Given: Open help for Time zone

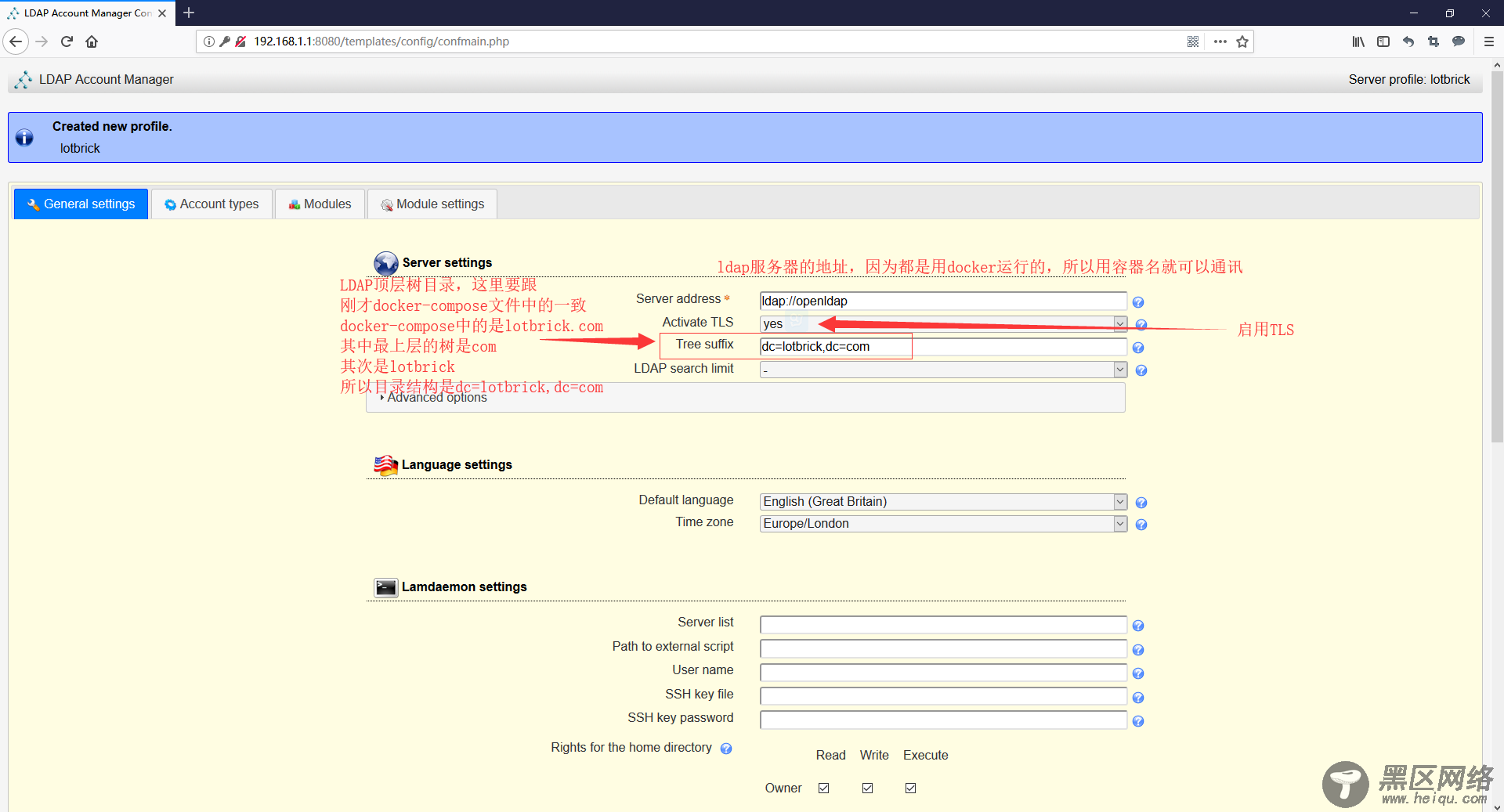Looking at the screenshot, I should click(x=1141, y=525).
